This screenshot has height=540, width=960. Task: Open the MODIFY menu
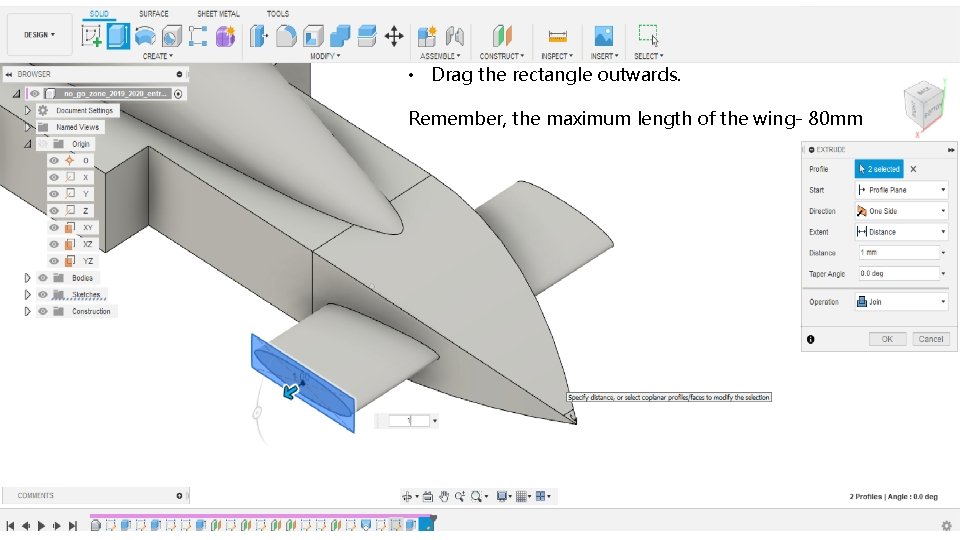[325, 56]
